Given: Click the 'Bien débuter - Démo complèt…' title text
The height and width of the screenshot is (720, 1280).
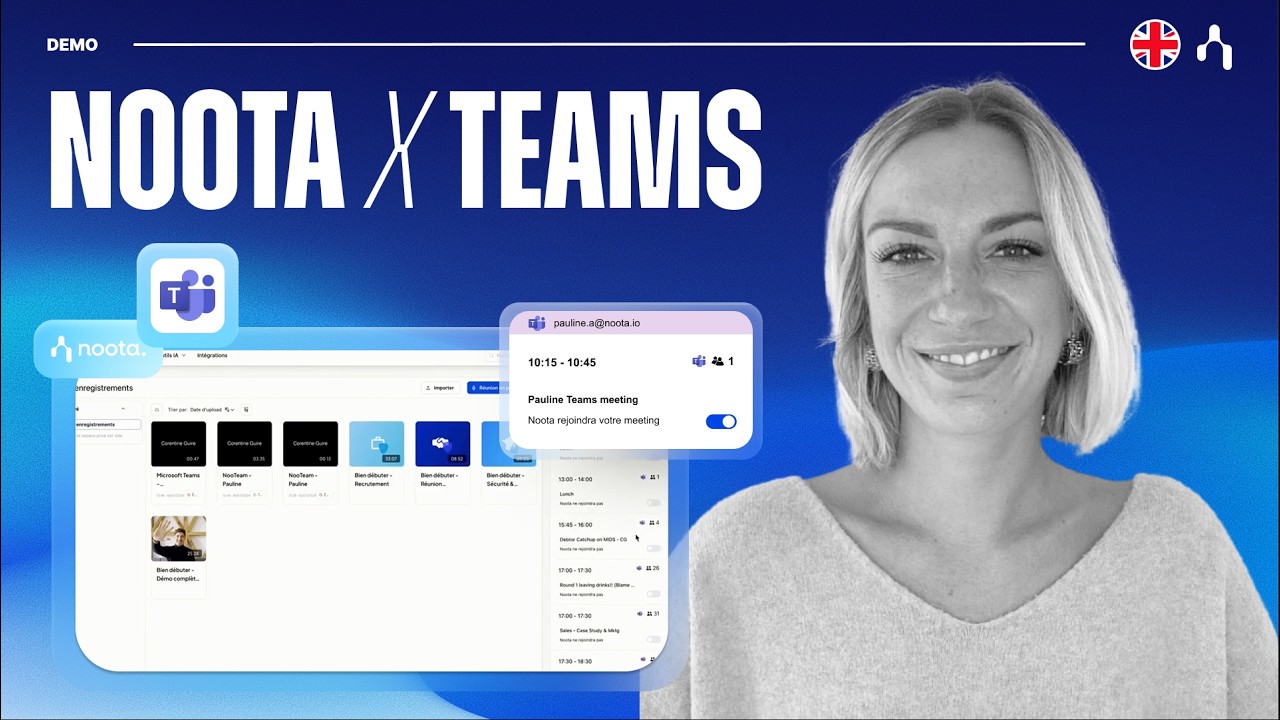Looking at the screenshot, I should (x=178, y=574).
